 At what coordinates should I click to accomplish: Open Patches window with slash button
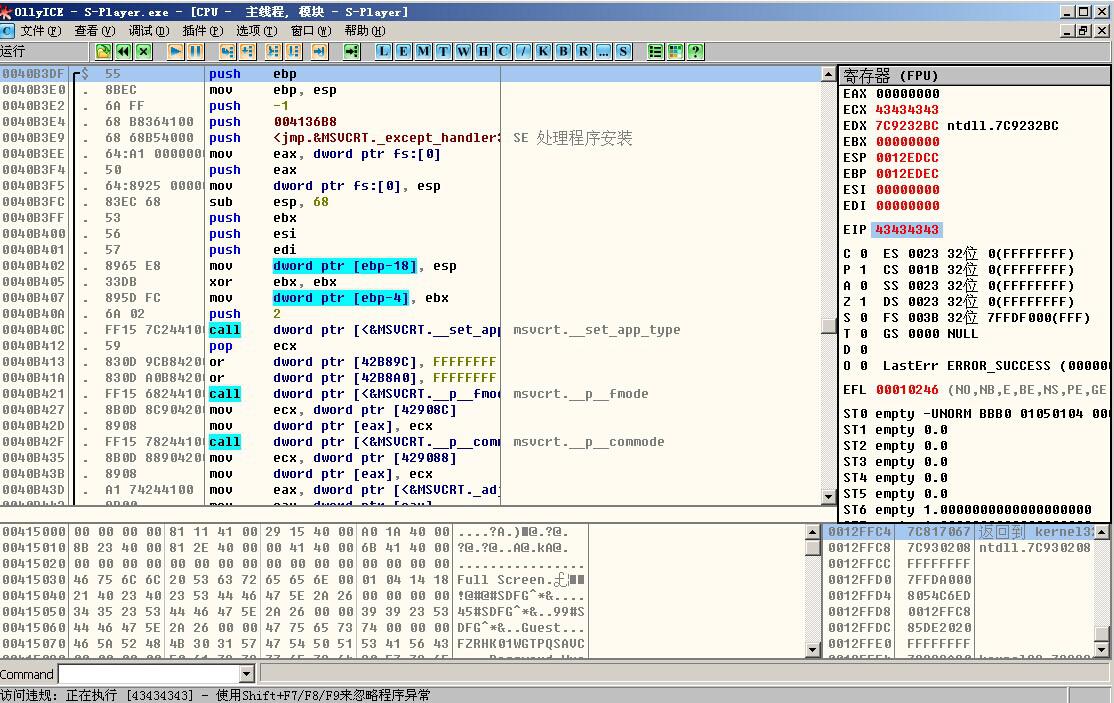point(523,51)
